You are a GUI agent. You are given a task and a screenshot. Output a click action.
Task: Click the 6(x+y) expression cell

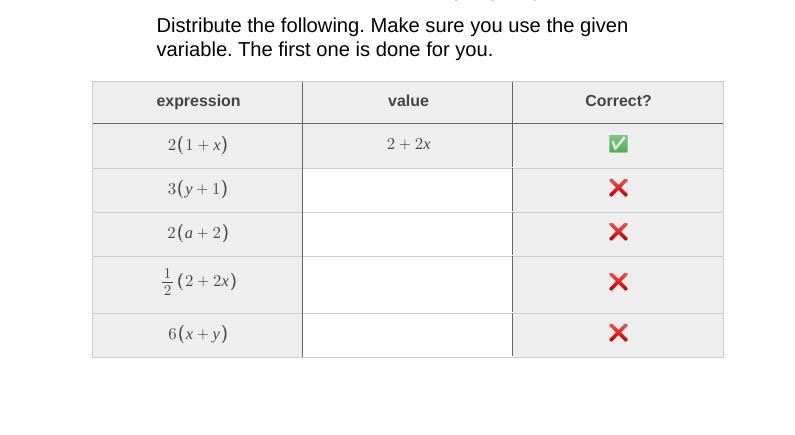(197, 335)
